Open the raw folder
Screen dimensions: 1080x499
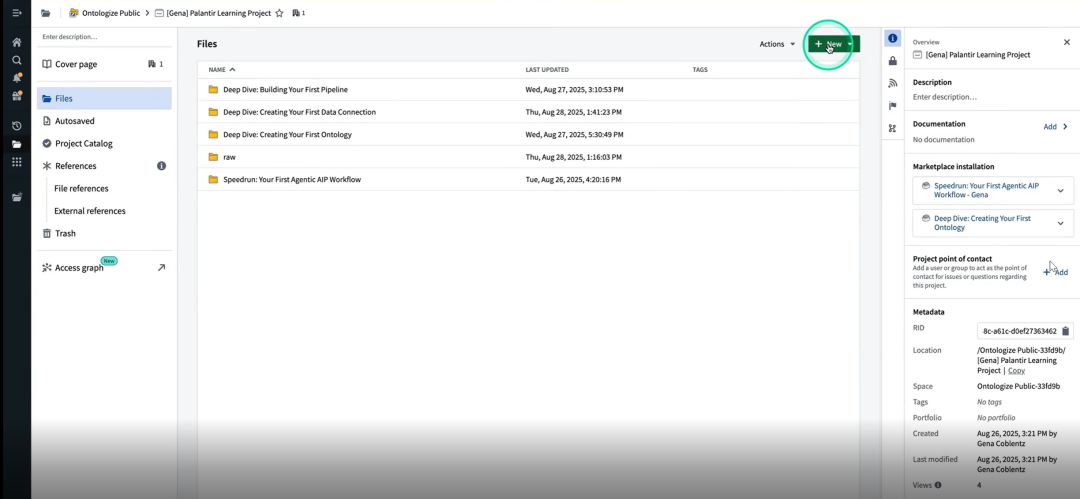click(x=229, y=157)
